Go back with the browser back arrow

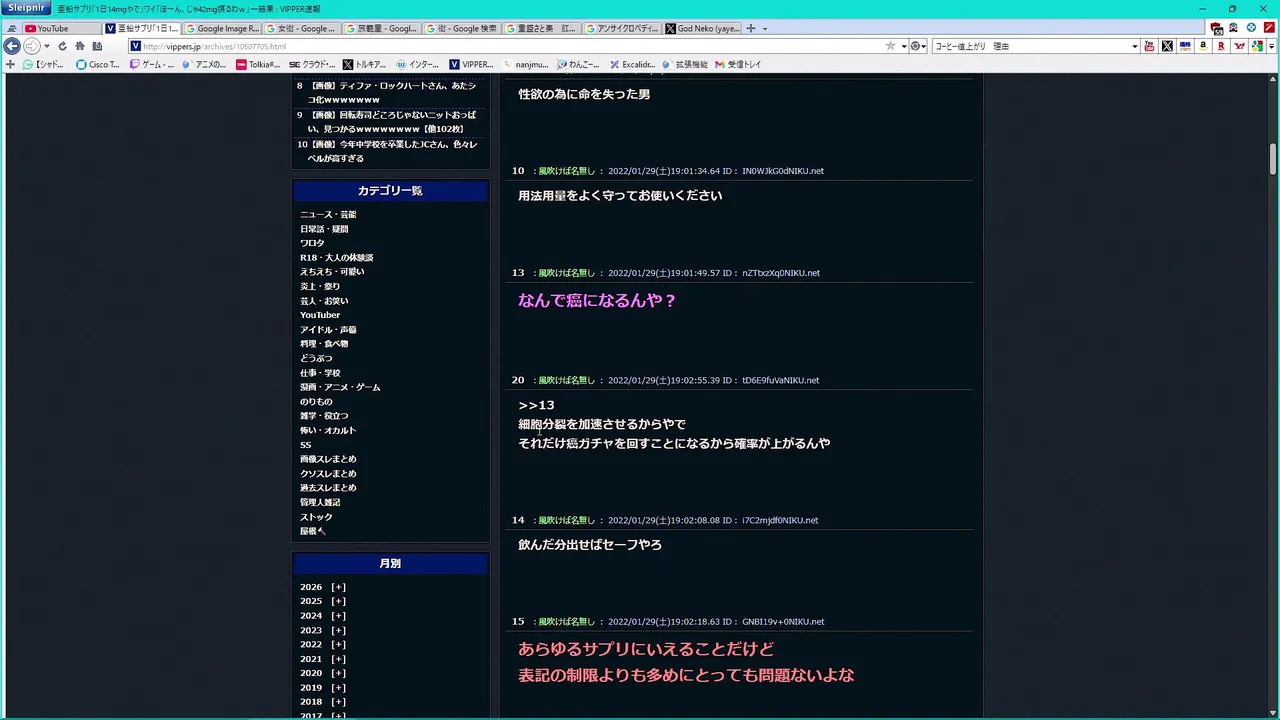12,46
